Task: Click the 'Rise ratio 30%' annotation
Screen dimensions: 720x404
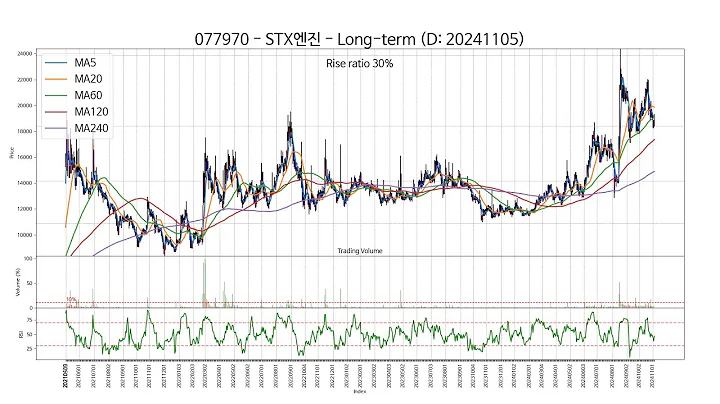Action: coord(360,63)
